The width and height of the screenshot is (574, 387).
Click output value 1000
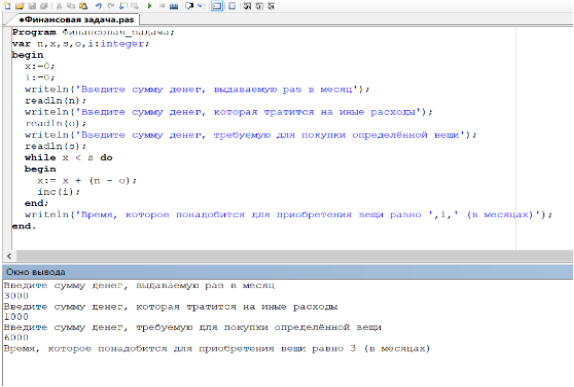tap(16, 316)
